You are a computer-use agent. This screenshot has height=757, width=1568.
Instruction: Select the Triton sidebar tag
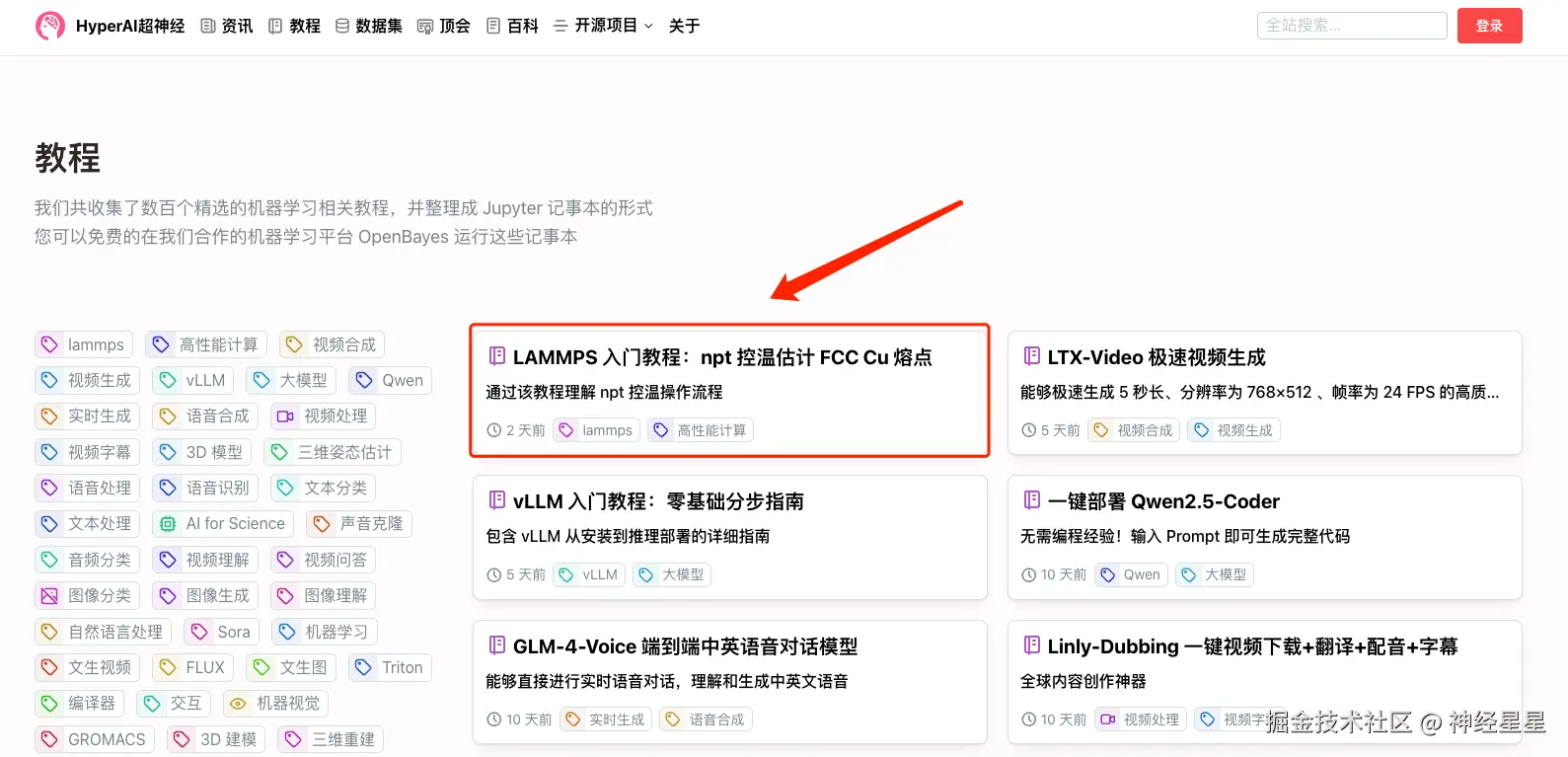(390, 667)
